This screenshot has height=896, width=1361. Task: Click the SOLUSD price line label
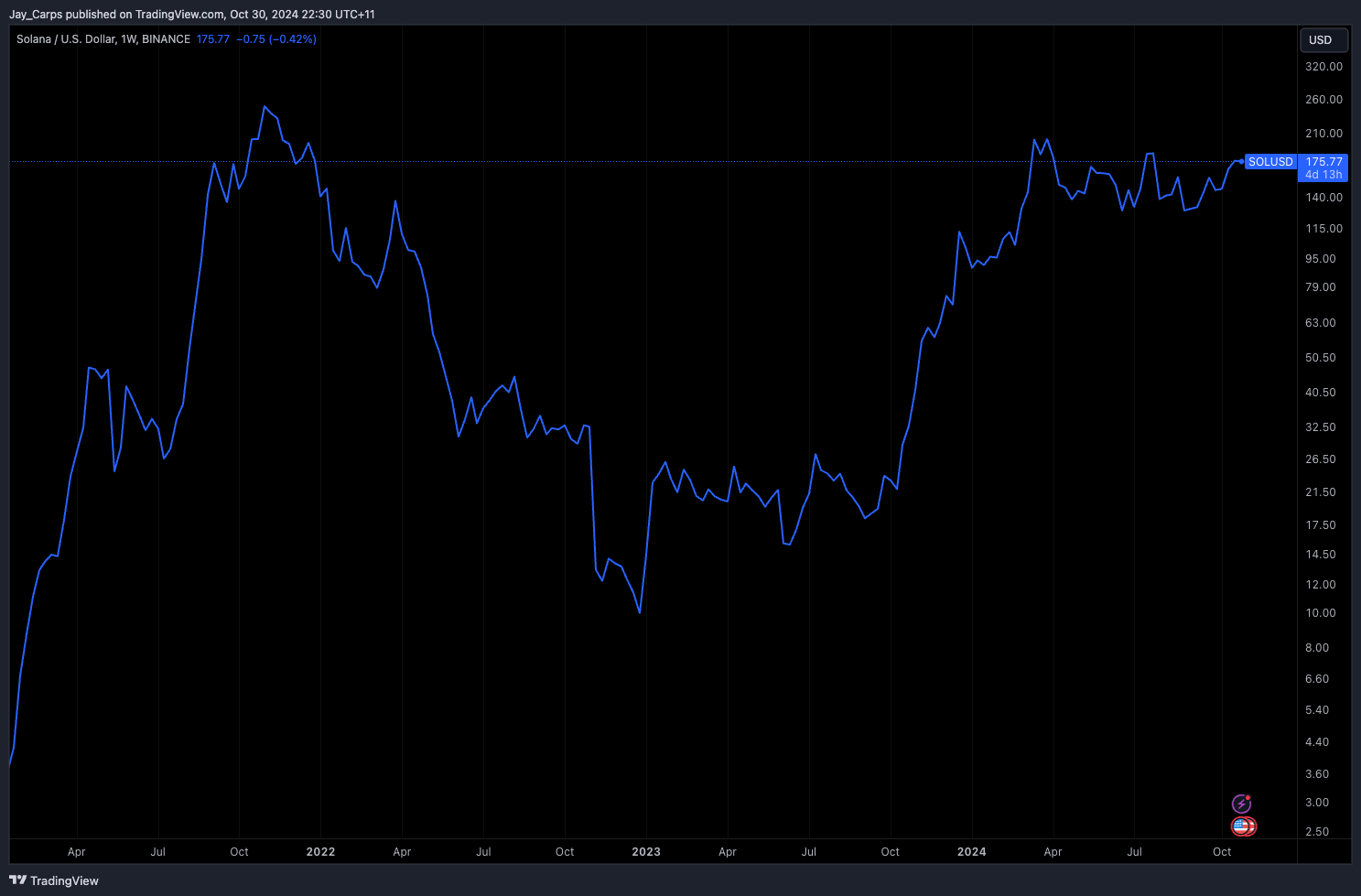tap(1270, 162)
